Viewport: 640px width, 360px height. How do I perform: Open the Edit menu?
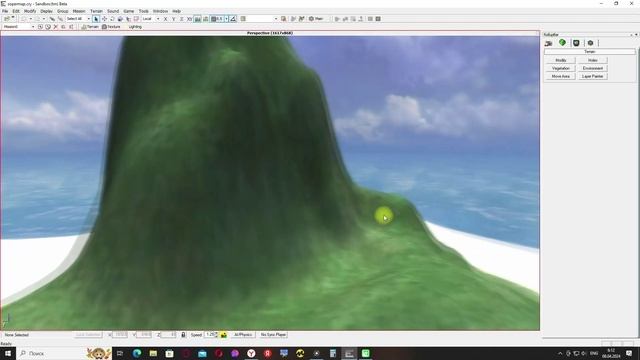click(x=16, y=11)
